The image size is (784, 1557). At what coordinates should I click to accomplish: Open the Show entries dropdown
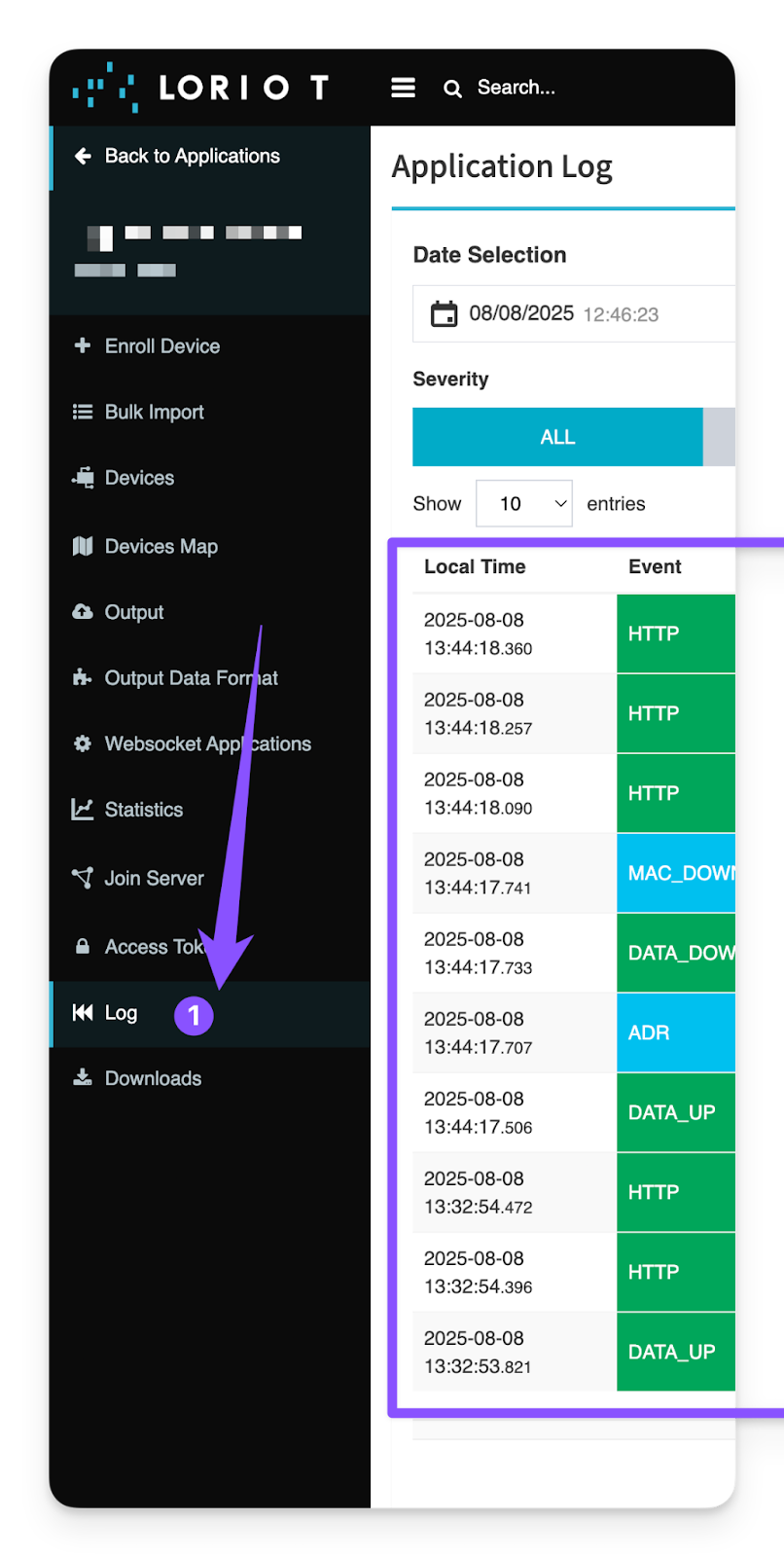(523, 504)
